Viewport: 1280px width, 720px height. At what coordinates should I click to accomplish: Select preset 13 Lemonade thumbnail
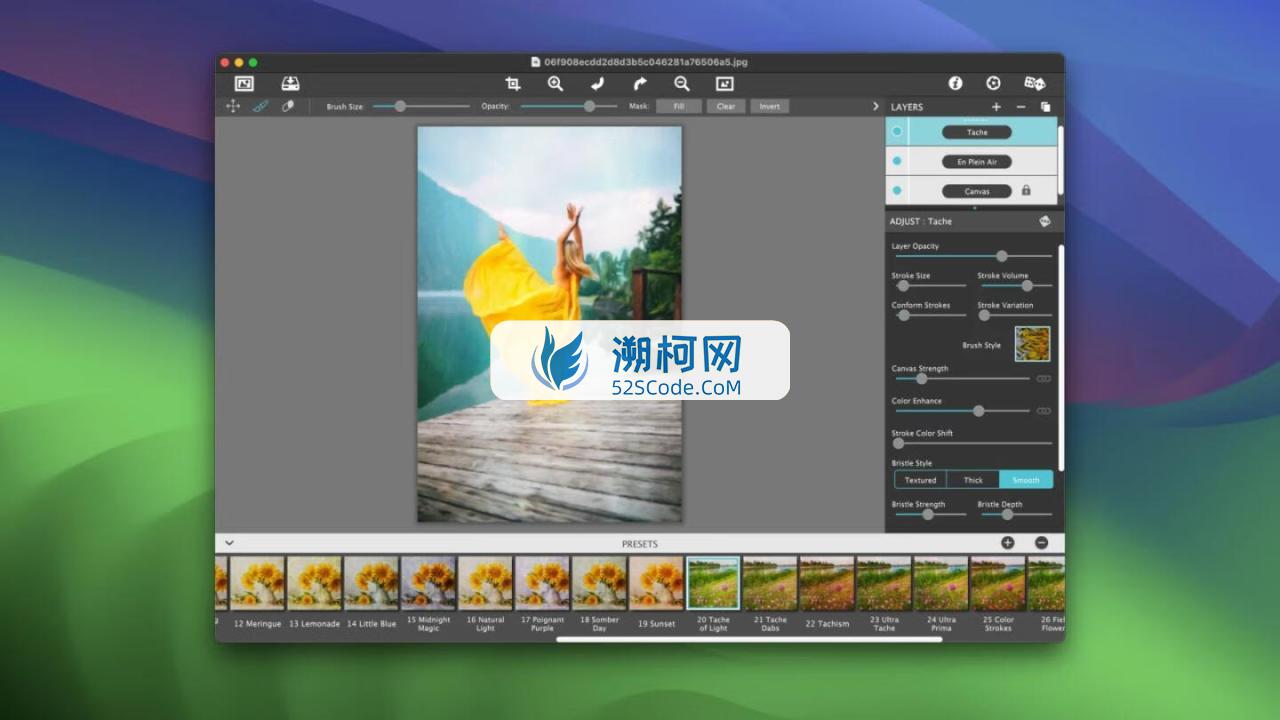click(315, 583)
